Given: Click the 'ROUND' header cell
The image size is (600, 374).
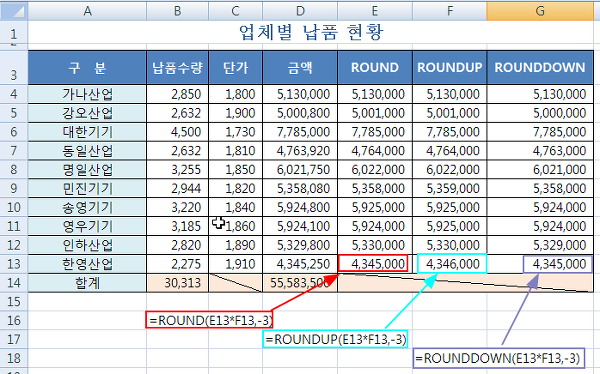Looking at the screenshot, I should point(375,67).
